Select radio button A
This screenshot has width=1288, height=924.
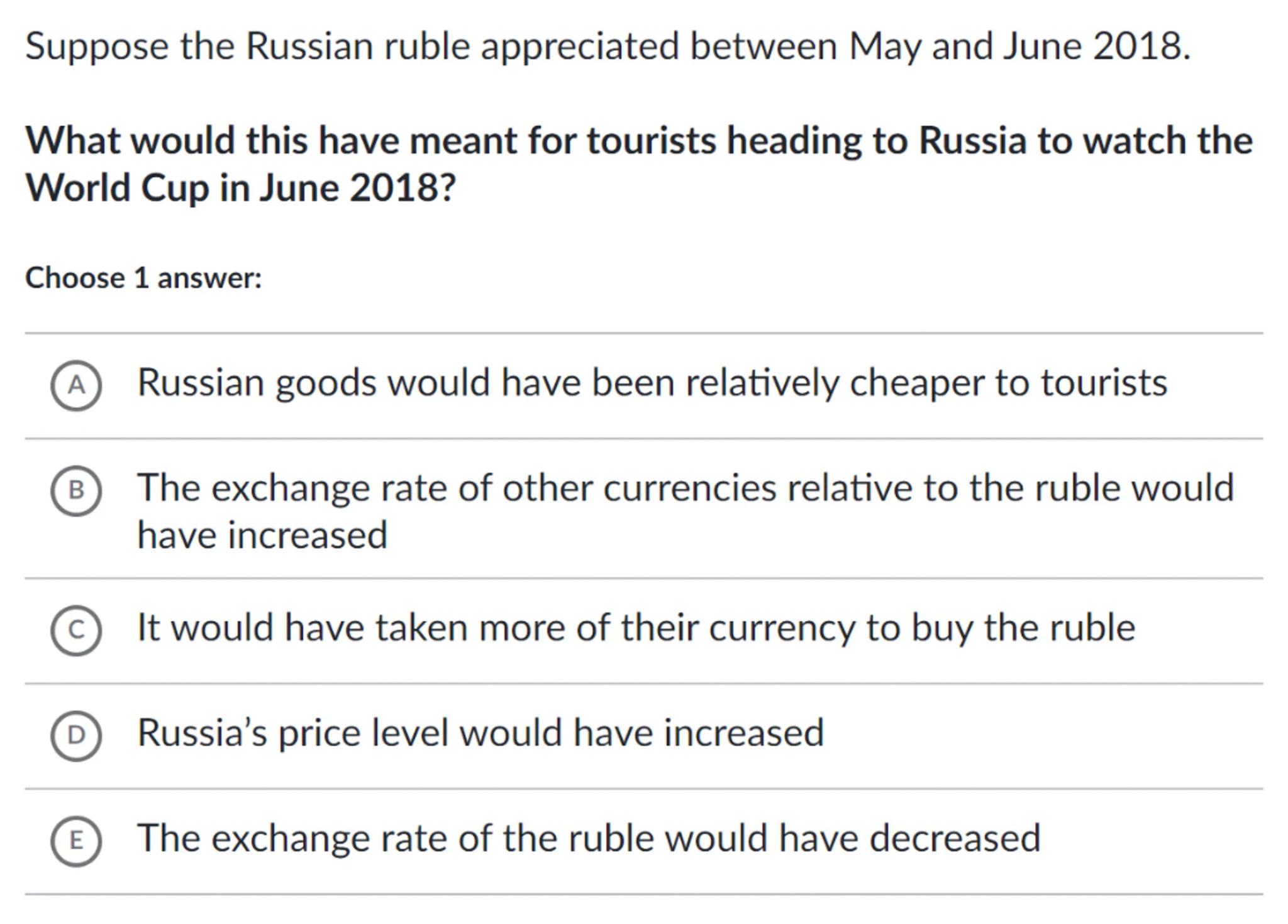coord(76,385)
